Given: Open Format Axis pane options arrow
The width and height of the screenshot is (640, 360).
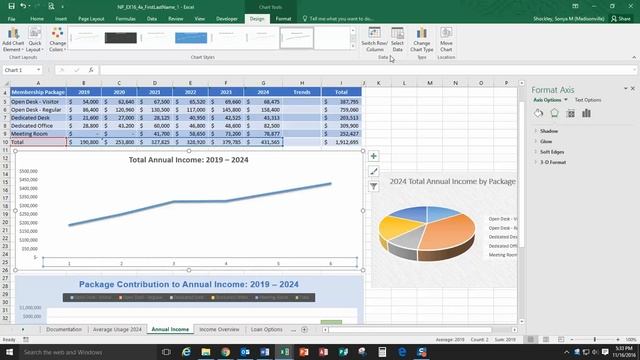Looking at the screenshot, I should click(x=625, y=89).
